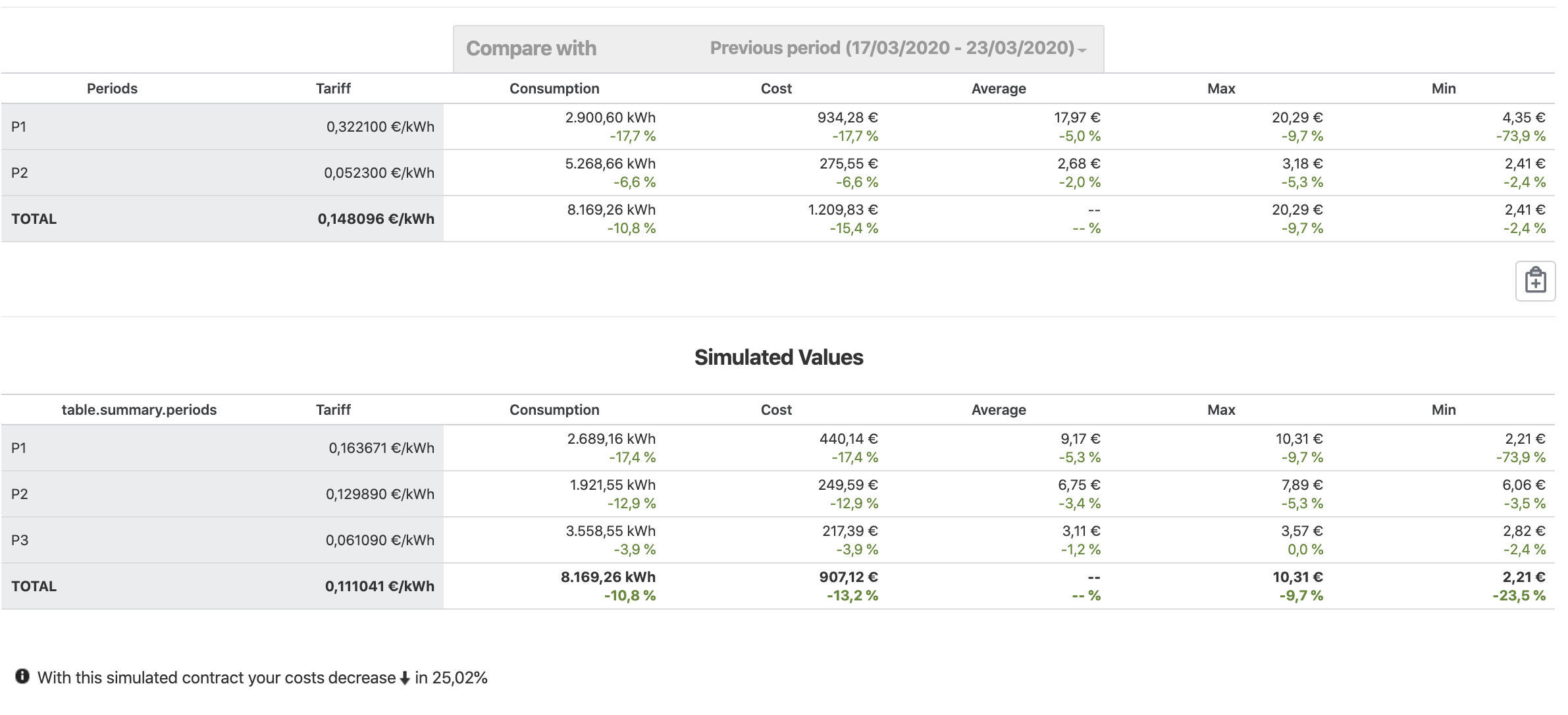Click the table.summary.periods column header
This screenshot has width=1568, height=715.
coord(139,410)
